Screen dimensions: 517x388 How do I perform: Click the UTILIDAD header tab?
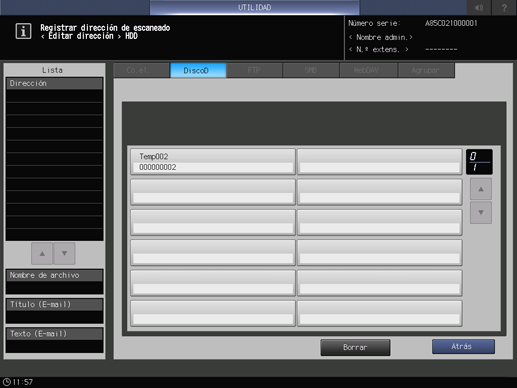tap(254, 7)
